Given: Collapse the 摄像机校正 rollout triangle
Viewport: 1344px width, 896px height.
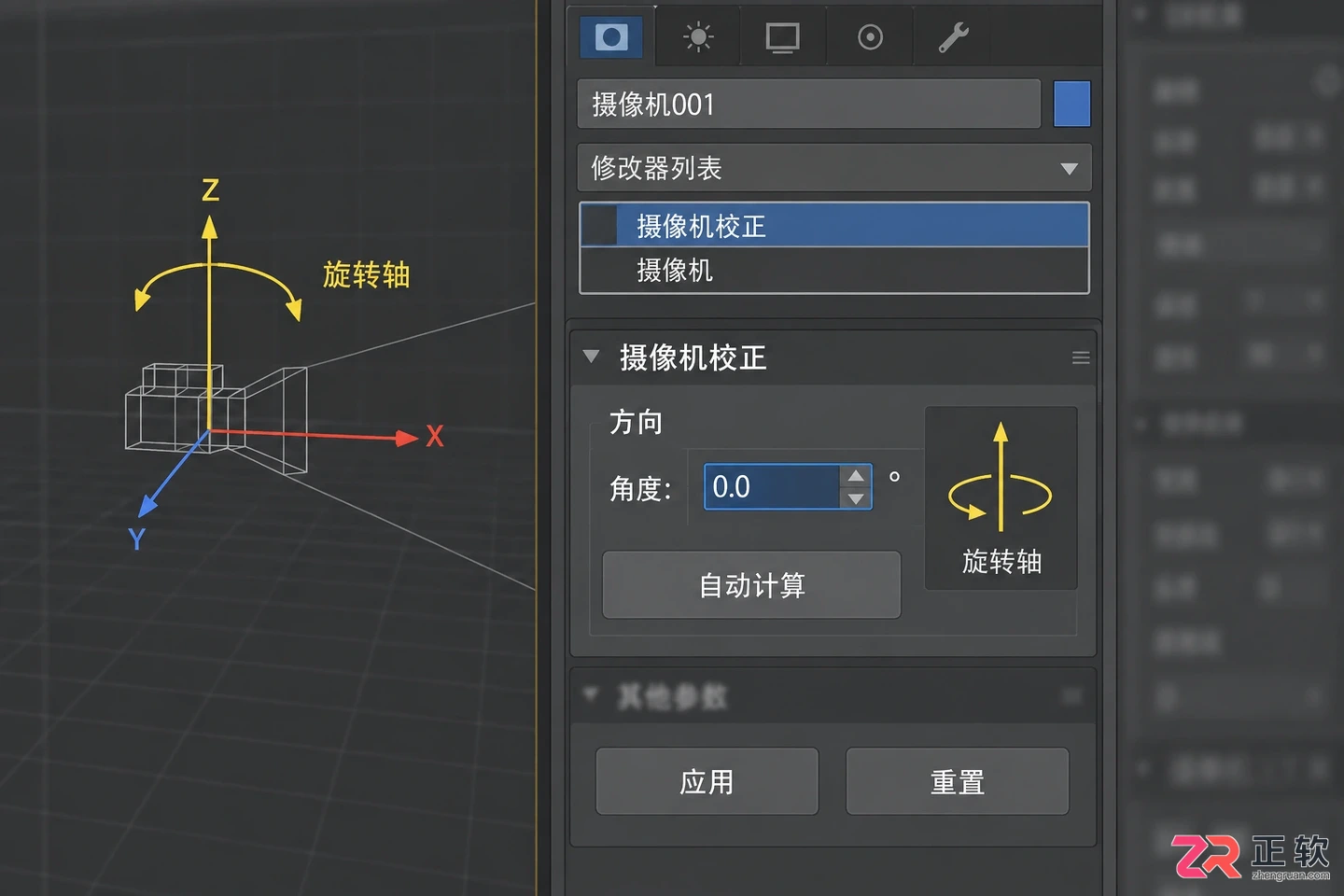Looking at the screenshot, I should (x=591, y=356).
